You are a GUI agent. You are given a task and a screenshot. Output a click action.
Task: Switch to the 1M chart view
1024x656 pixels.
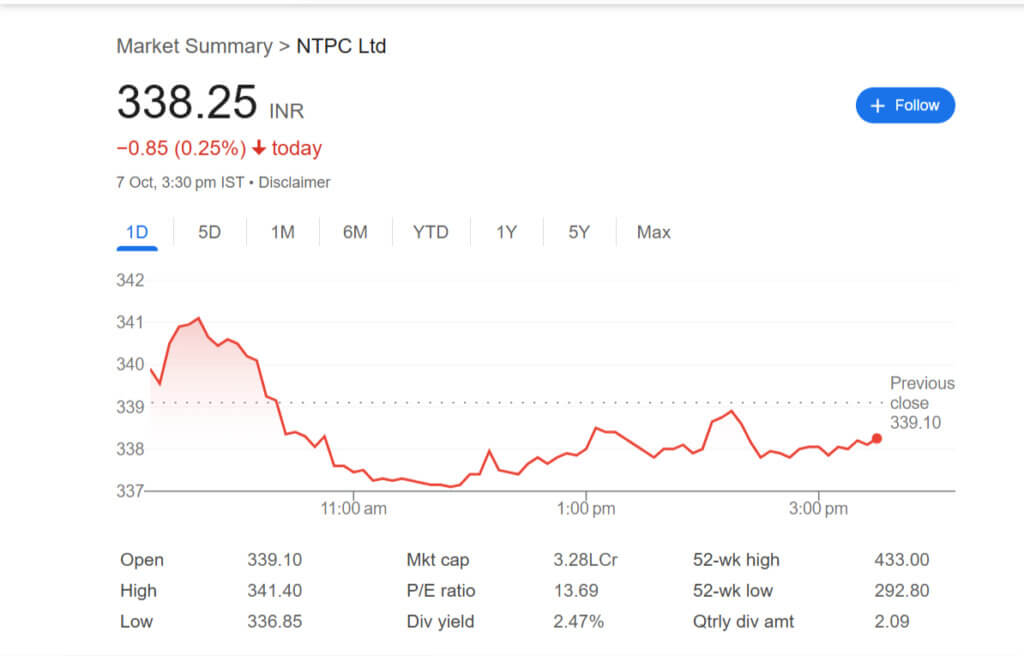[x=282, y=232]
